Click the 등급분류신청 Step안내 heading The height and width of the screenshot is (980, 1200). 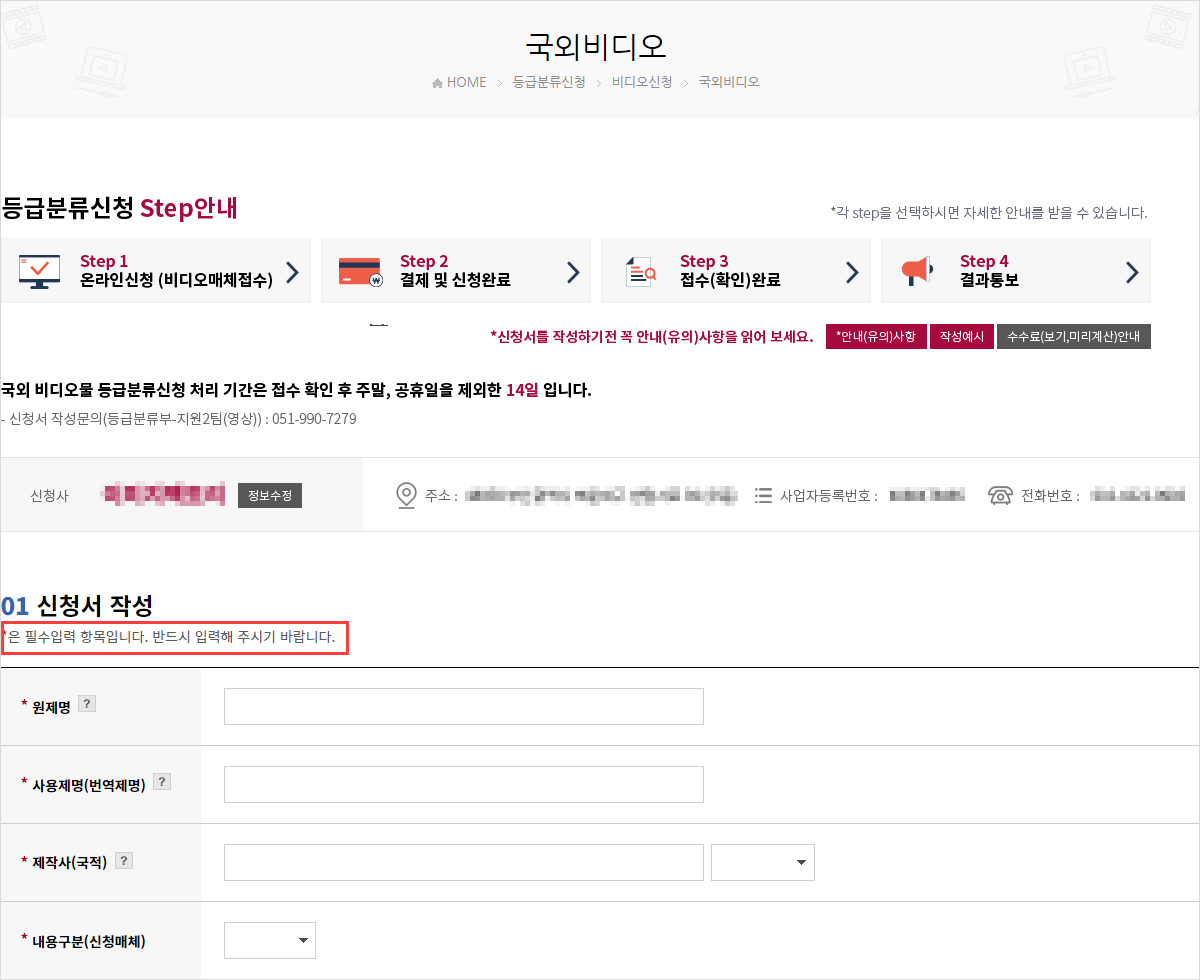click(119, 208)
